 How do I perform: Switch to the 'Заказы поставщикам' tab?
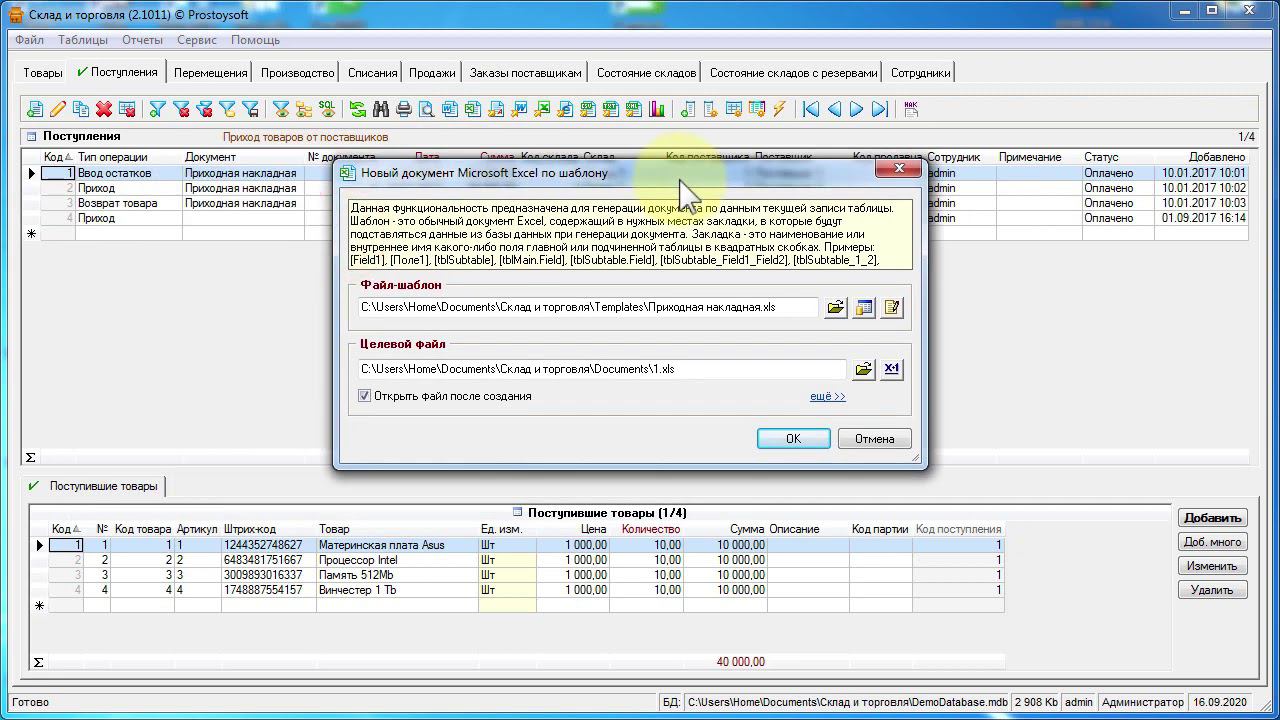tap(525, 73)
